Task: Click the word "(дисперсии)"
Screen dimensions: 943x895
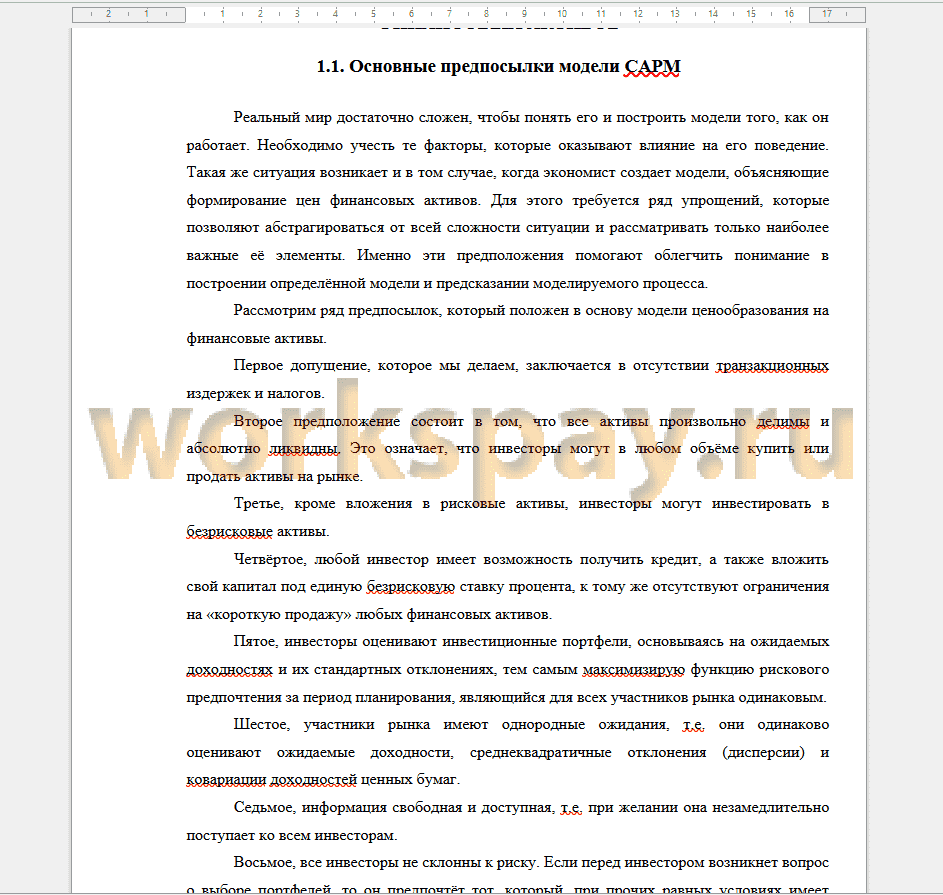Action: click(x=763, y=752)
